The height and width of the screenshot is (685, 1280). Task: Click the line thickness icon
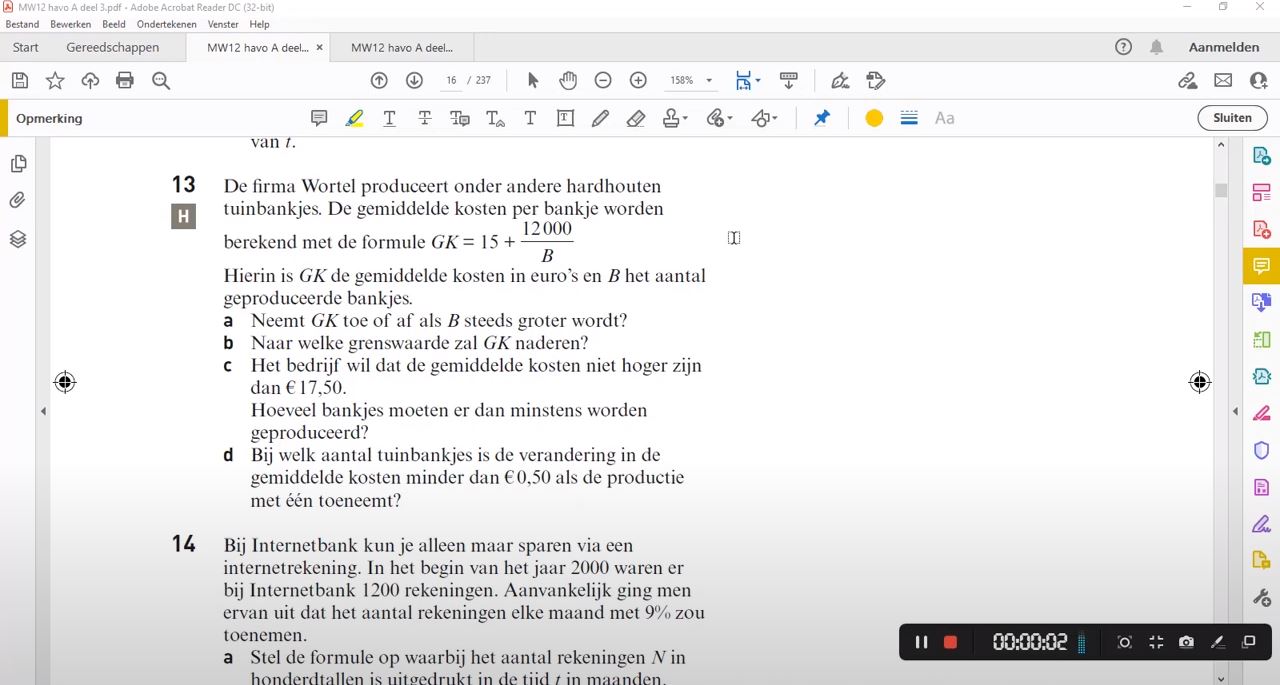coord(909,118)
